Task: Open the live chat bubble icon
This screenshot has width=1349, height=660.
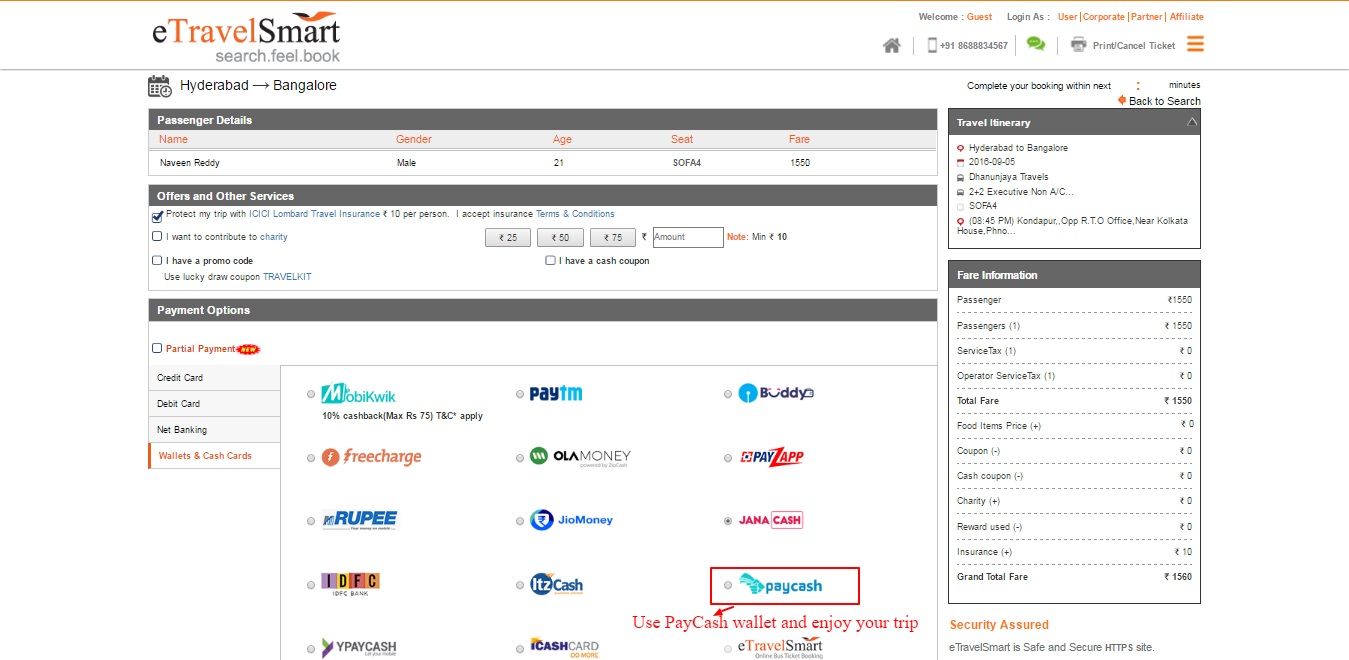Action: [x=1036, y=44]
